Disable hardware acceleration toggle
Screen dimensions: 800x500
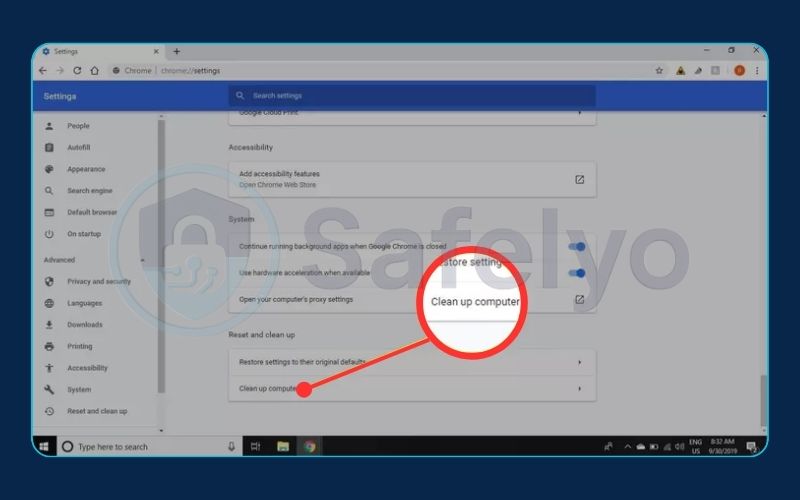click(577, 272)
